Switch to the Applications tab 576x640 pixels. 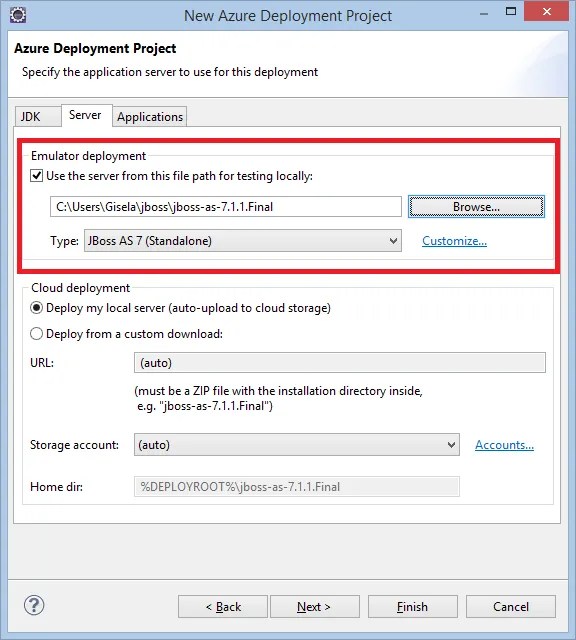(x=150, y=117)
